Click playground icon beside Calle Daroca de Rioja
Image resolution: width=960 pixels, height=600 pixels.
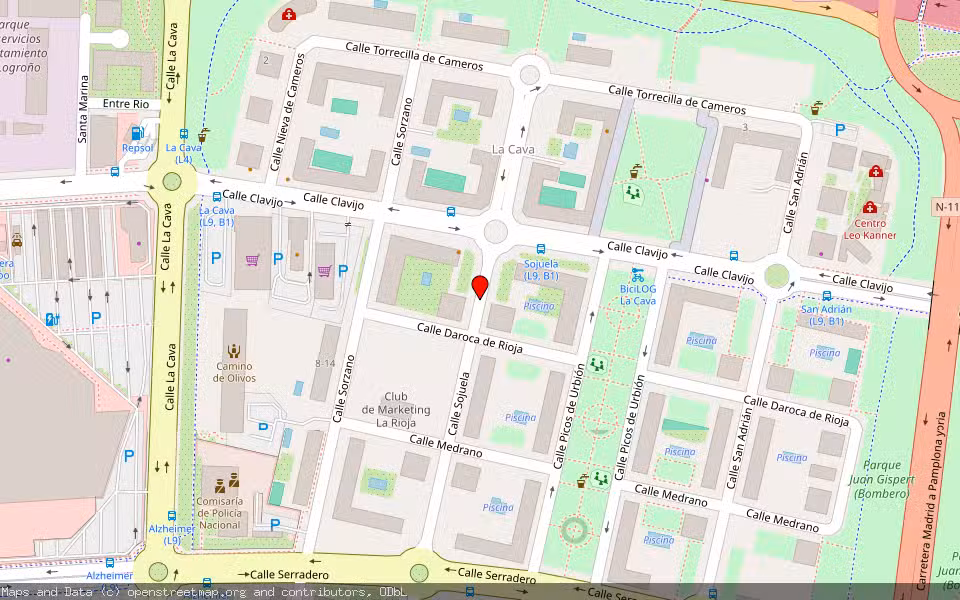(597, 366)
